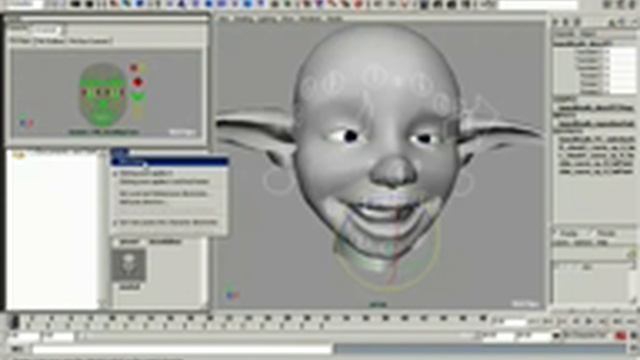Open the character set dropdown near auto key

tap(584, 336)
